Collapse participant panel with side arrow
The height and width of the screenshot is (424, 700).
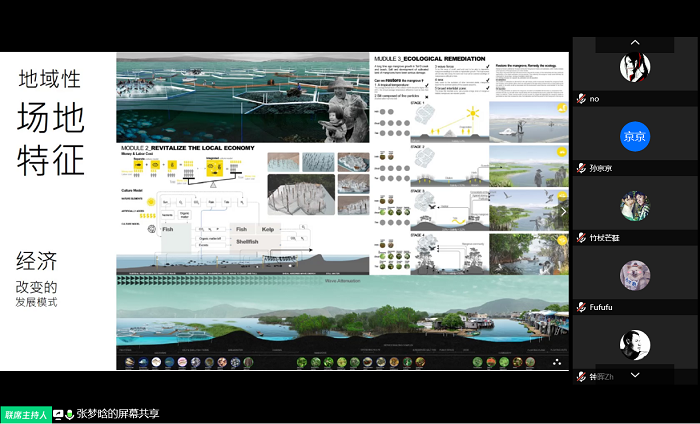tap(562, 211)
